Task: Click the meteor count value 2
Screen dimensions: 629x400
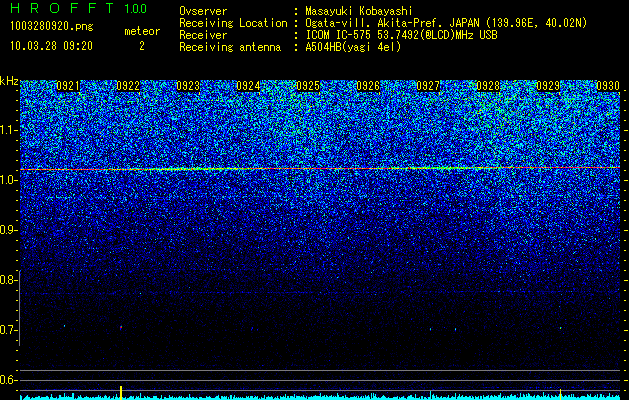Action: tap(142, 46)
